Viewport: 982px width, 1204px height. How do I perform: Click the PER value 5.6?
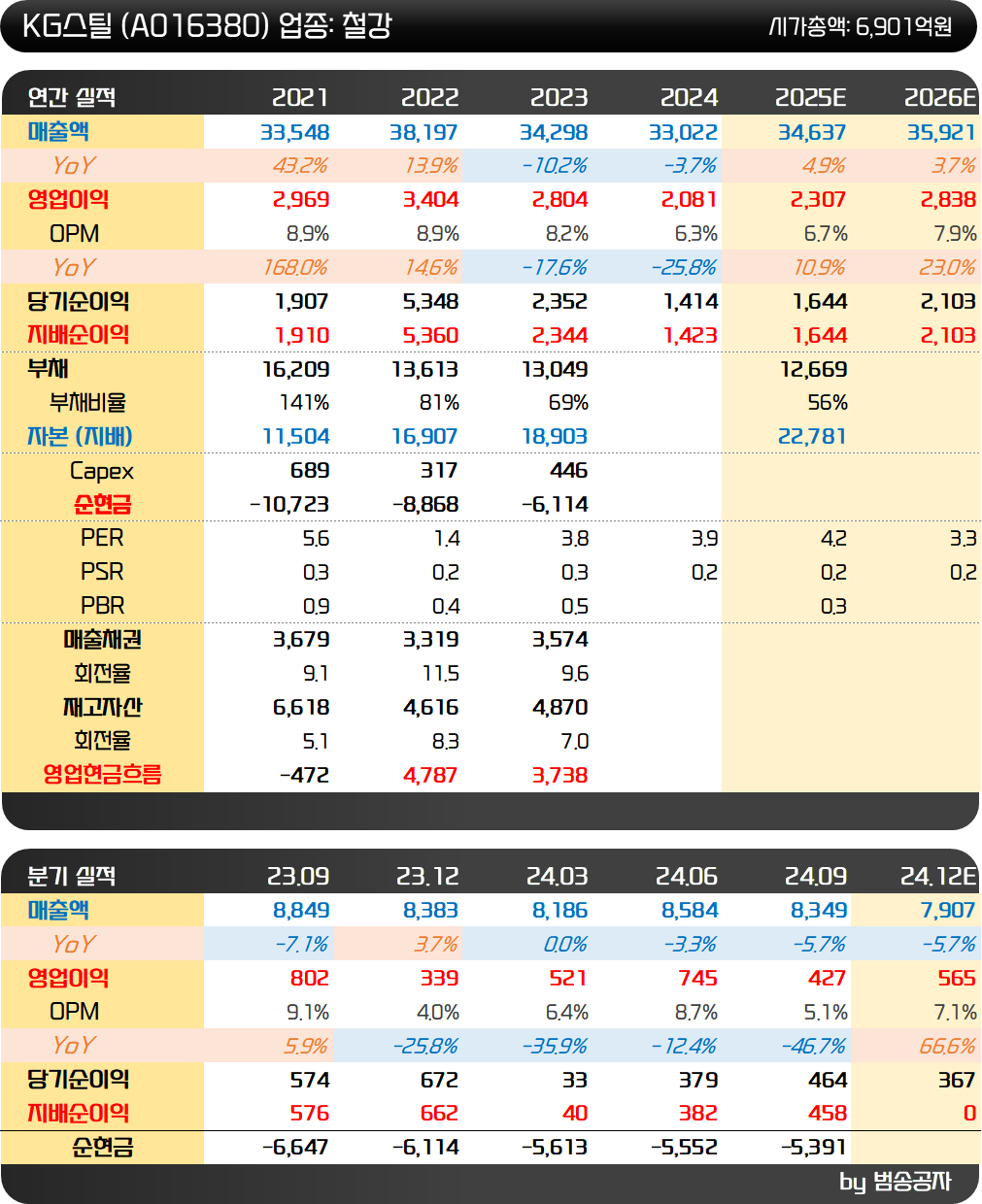[x=317, y=539]
